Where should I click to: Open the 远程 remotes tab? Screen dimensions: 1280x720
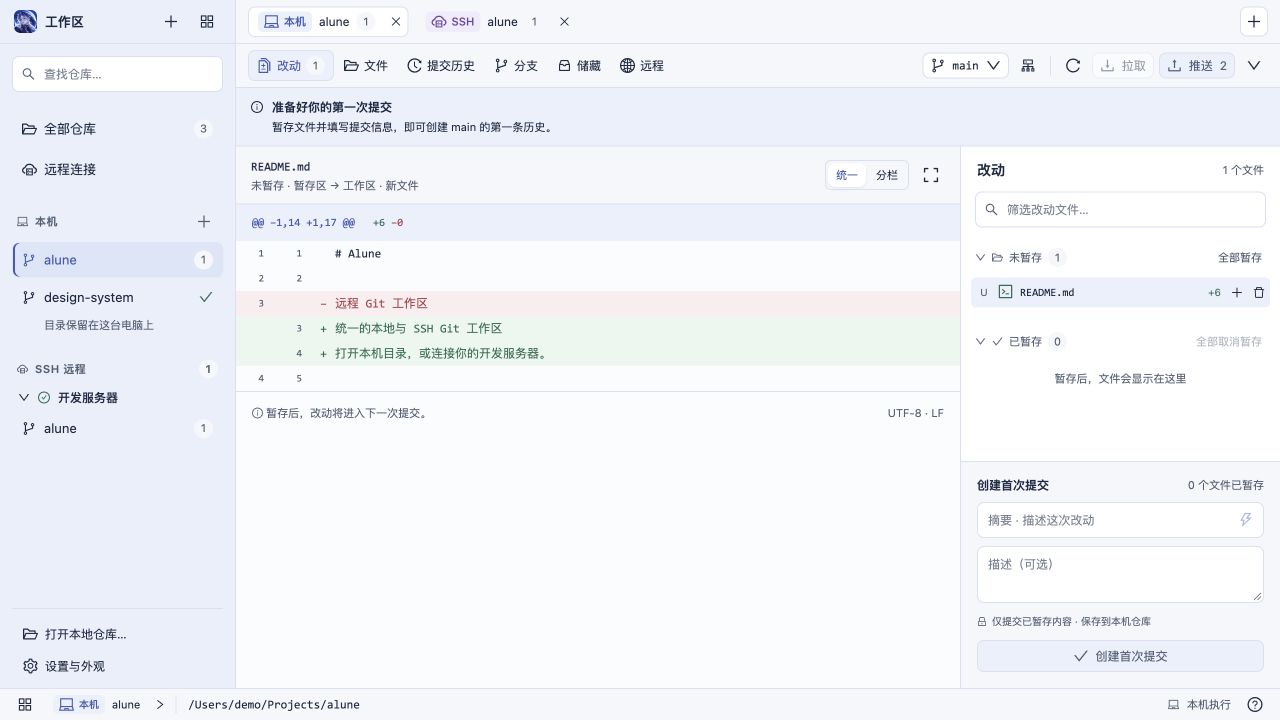642,66
